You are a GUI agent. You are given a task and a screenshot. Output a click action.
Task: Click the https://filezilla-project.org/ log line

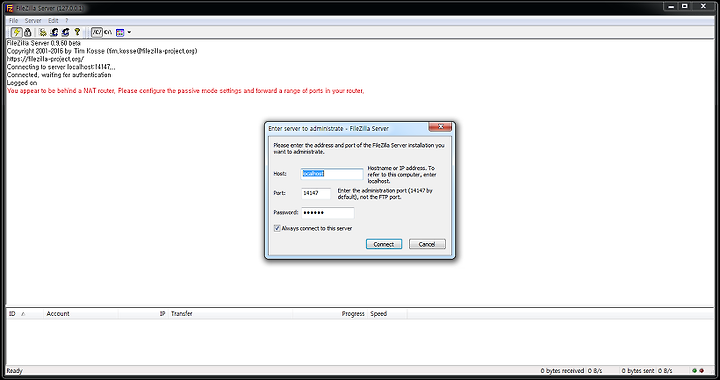click(x=45, y=59)
